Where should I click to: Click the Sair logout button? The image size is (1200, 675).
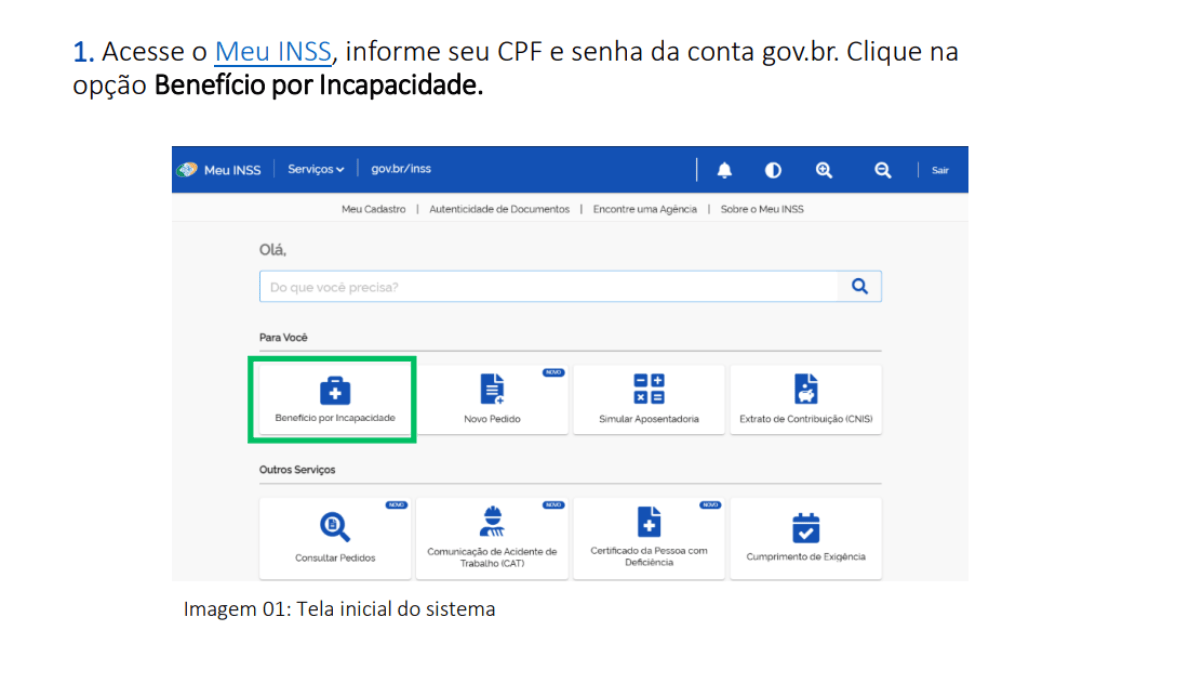point(940,170)
